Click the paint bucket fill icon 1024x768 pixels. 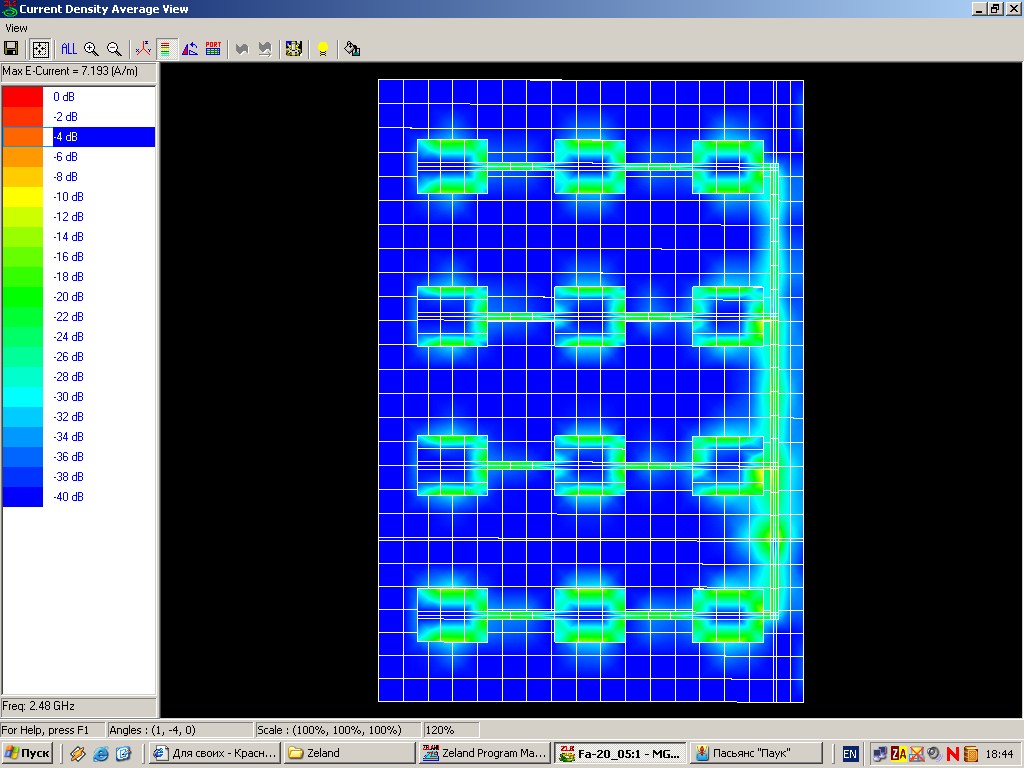(352, 48)
